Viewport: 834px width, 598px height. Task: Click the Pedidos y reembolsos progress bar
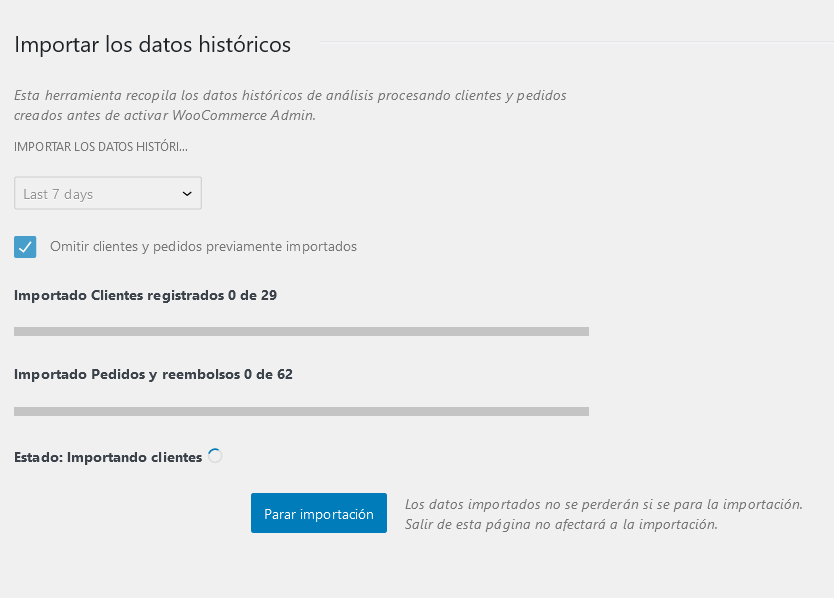[301, 411]
